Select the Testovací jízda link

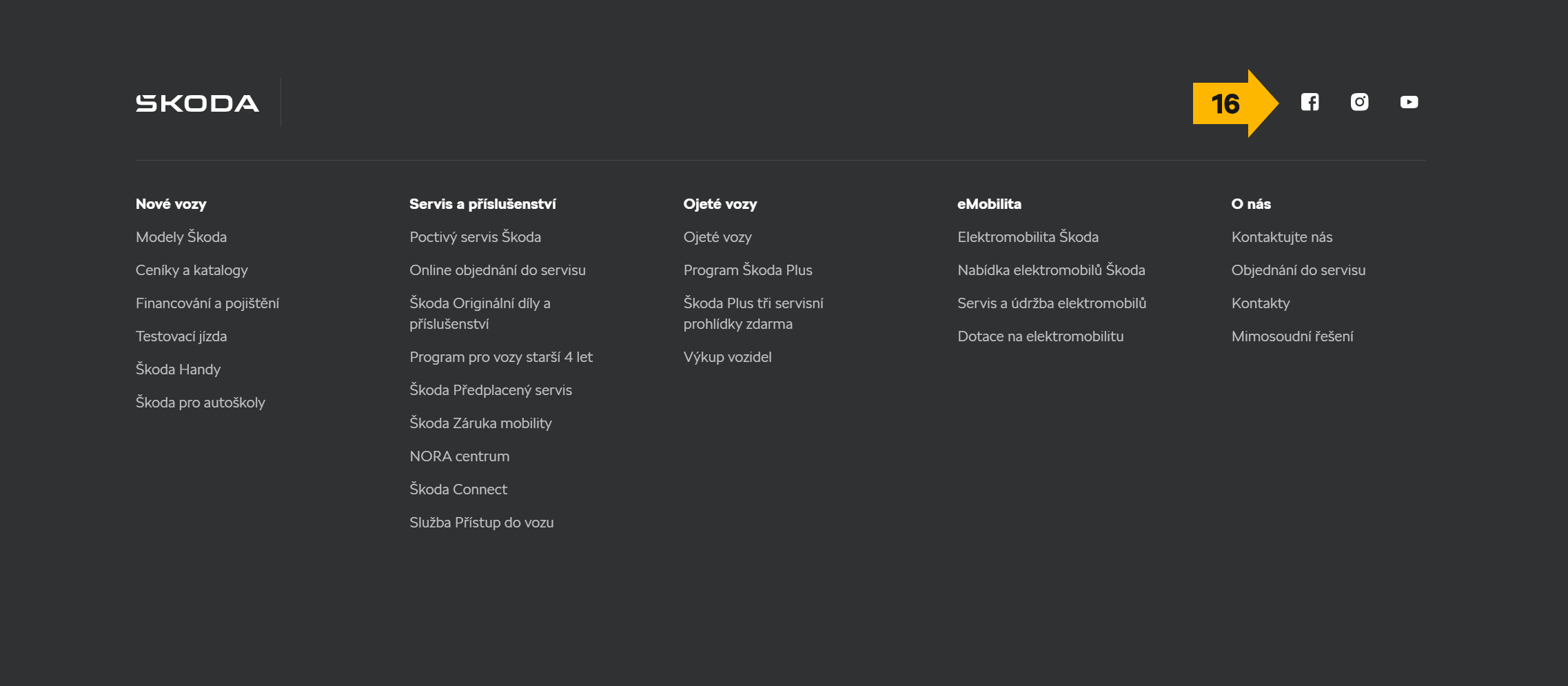click(181, 336)
